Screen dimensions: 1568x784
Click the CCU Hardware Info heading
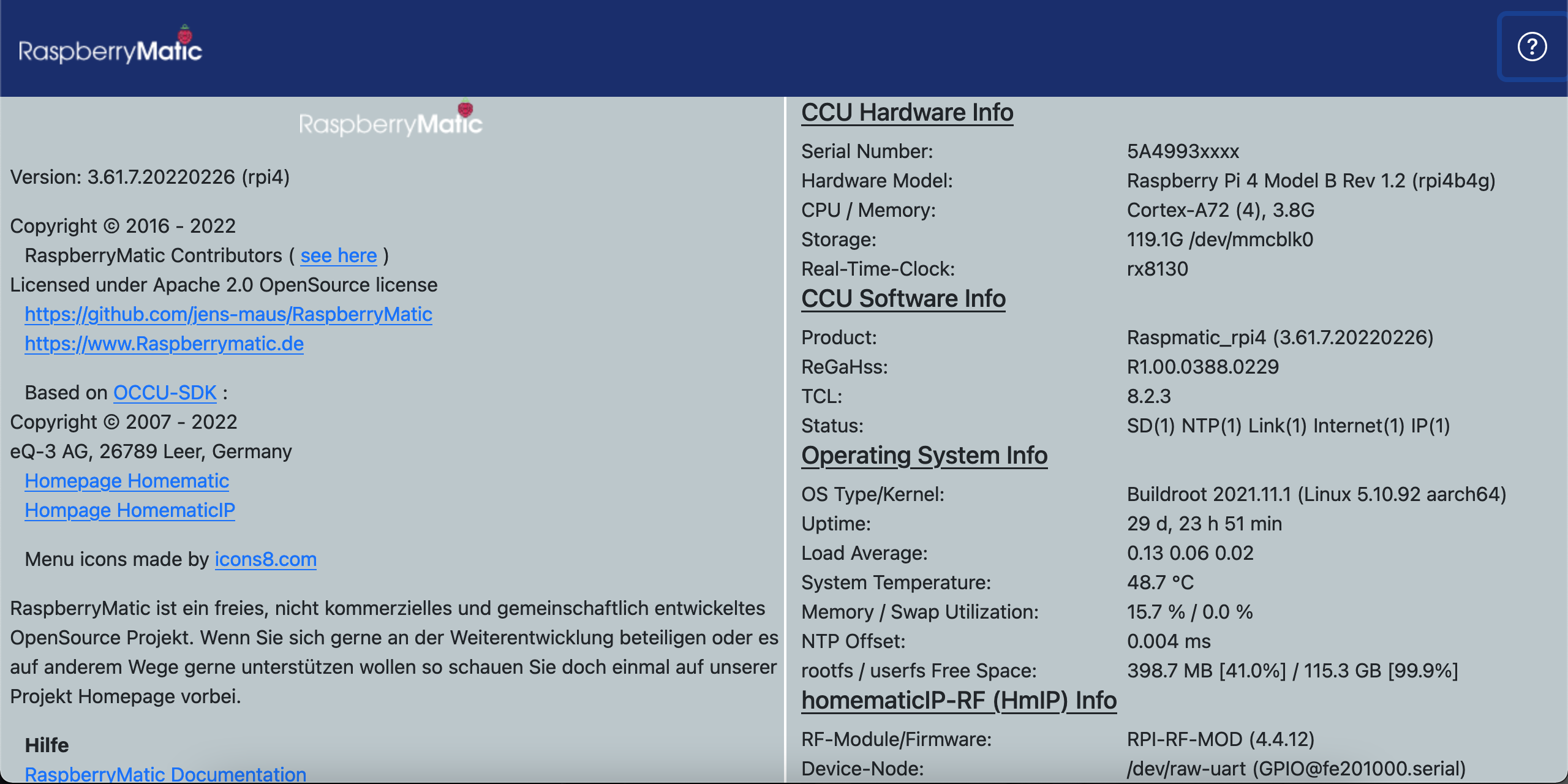908,112
